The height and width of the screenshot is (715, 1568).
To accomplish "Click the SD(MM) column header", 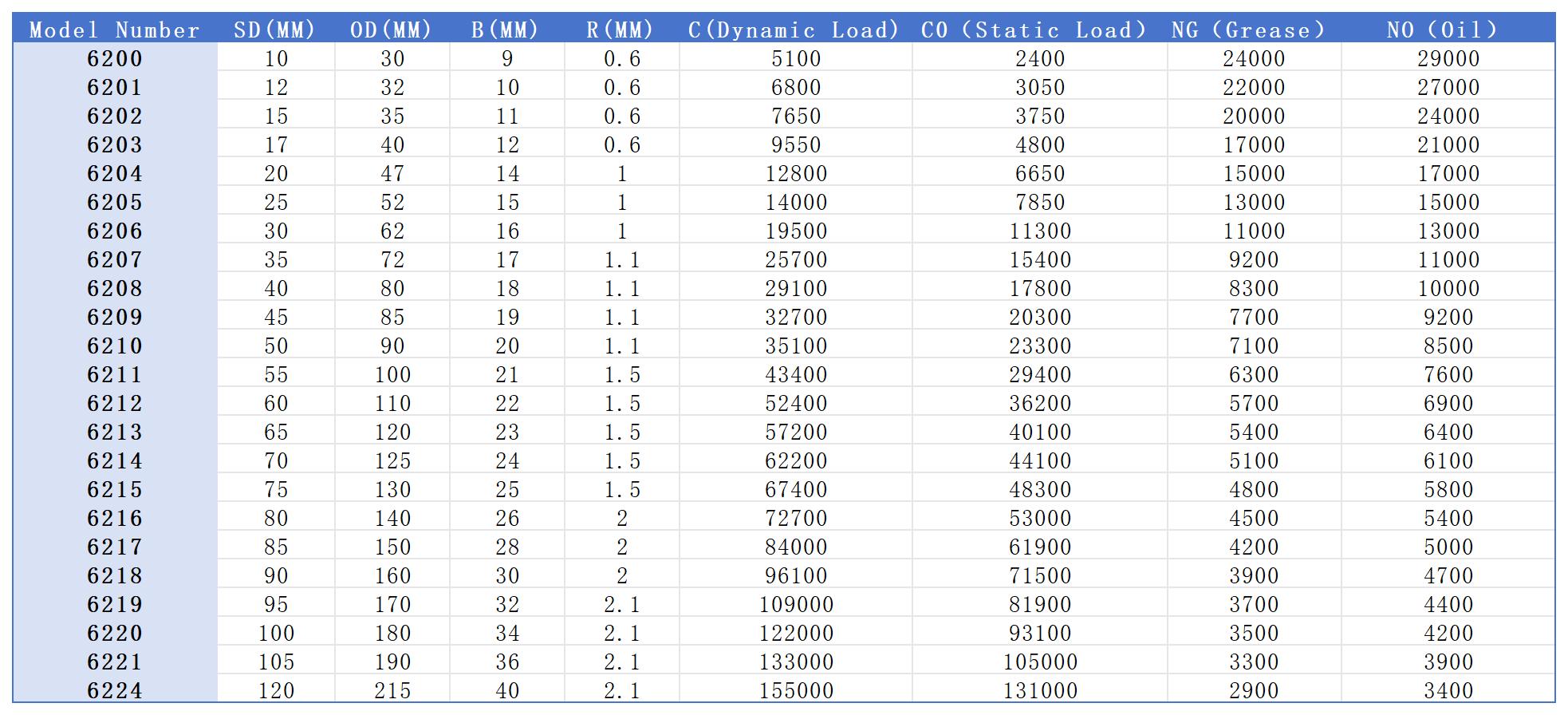I will (x=275, y=30).
